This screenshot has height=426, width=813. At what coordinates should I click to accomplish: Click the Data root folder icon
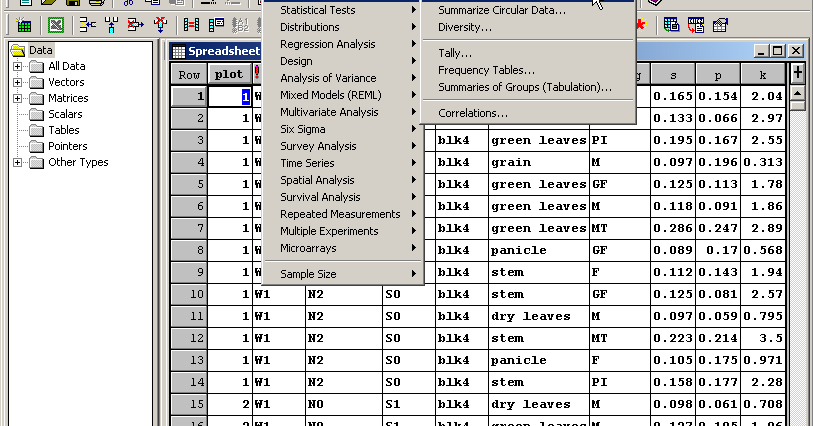18,50
